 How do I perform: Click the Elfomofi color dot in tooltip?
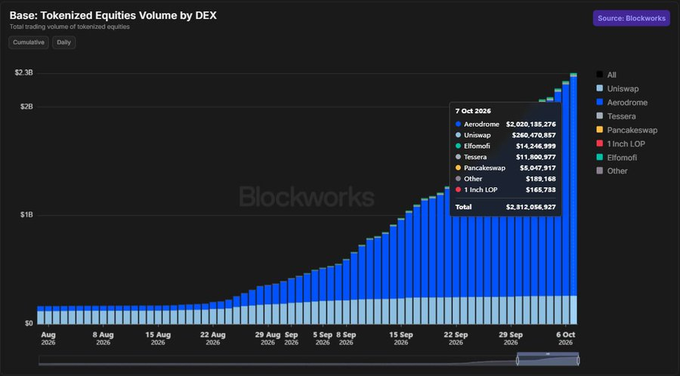(x=458, y=146)
